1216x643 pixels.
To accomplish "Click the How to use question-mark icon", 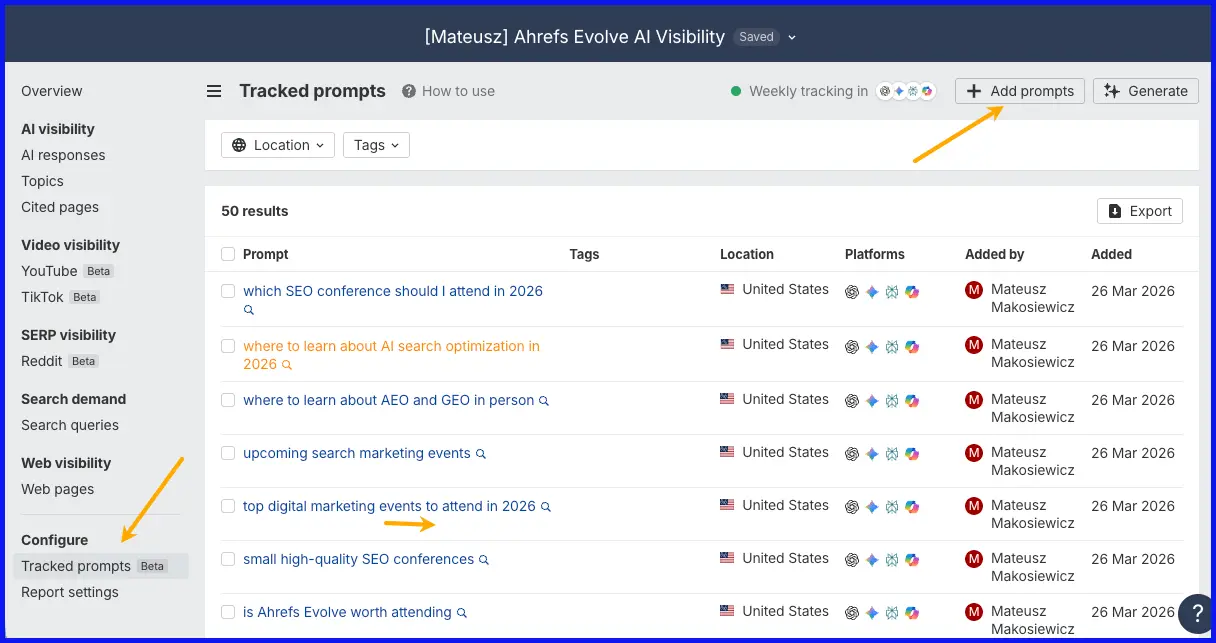I will click(x=409, y=91).
